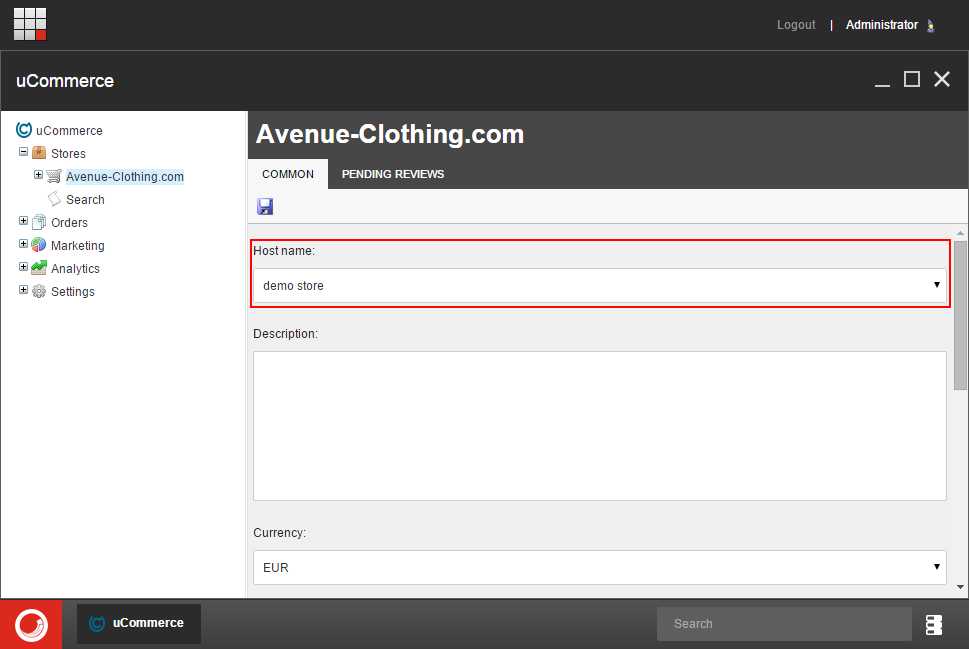
Task: Click the Search tag icon in tree
Action: pos(54,199)
